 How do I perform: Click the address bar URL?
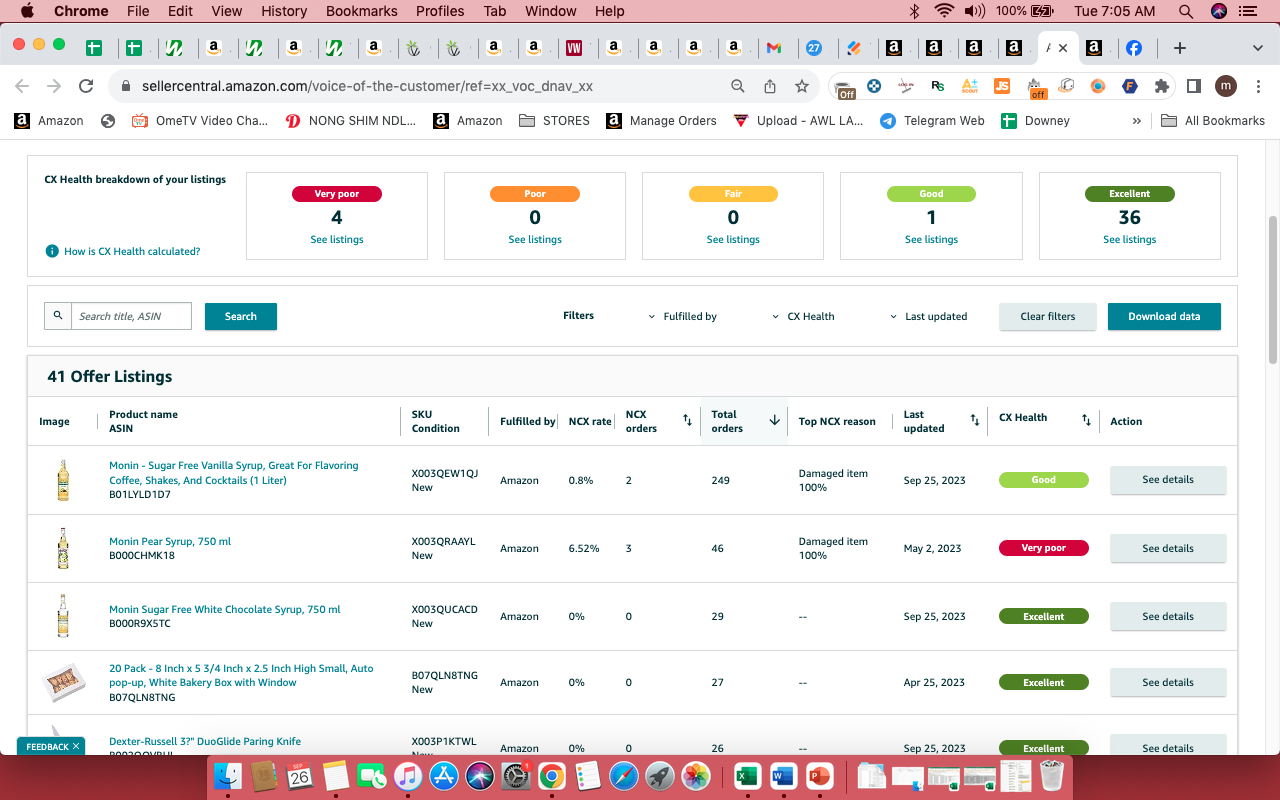coord(367,86)
